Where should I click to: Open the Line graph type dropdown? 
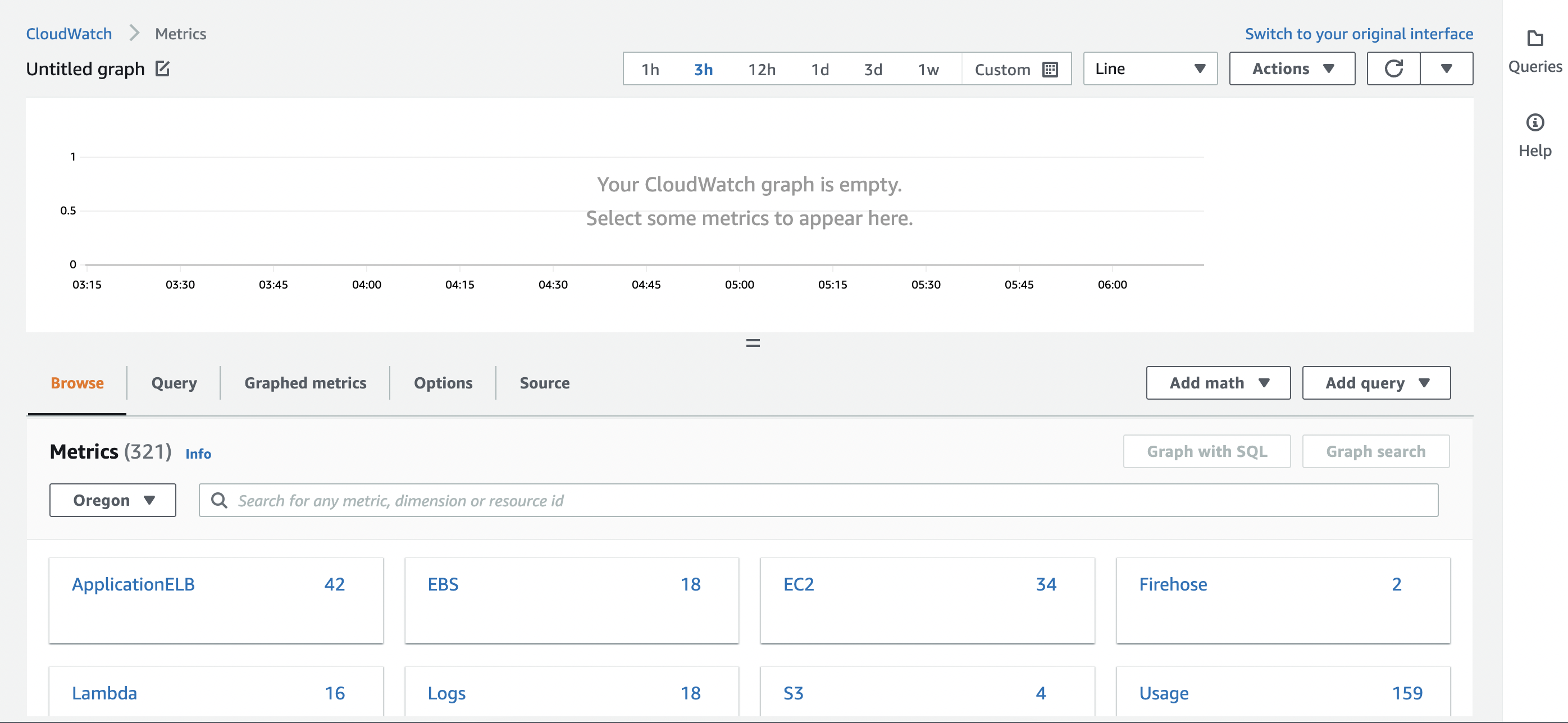[1150, 69]
